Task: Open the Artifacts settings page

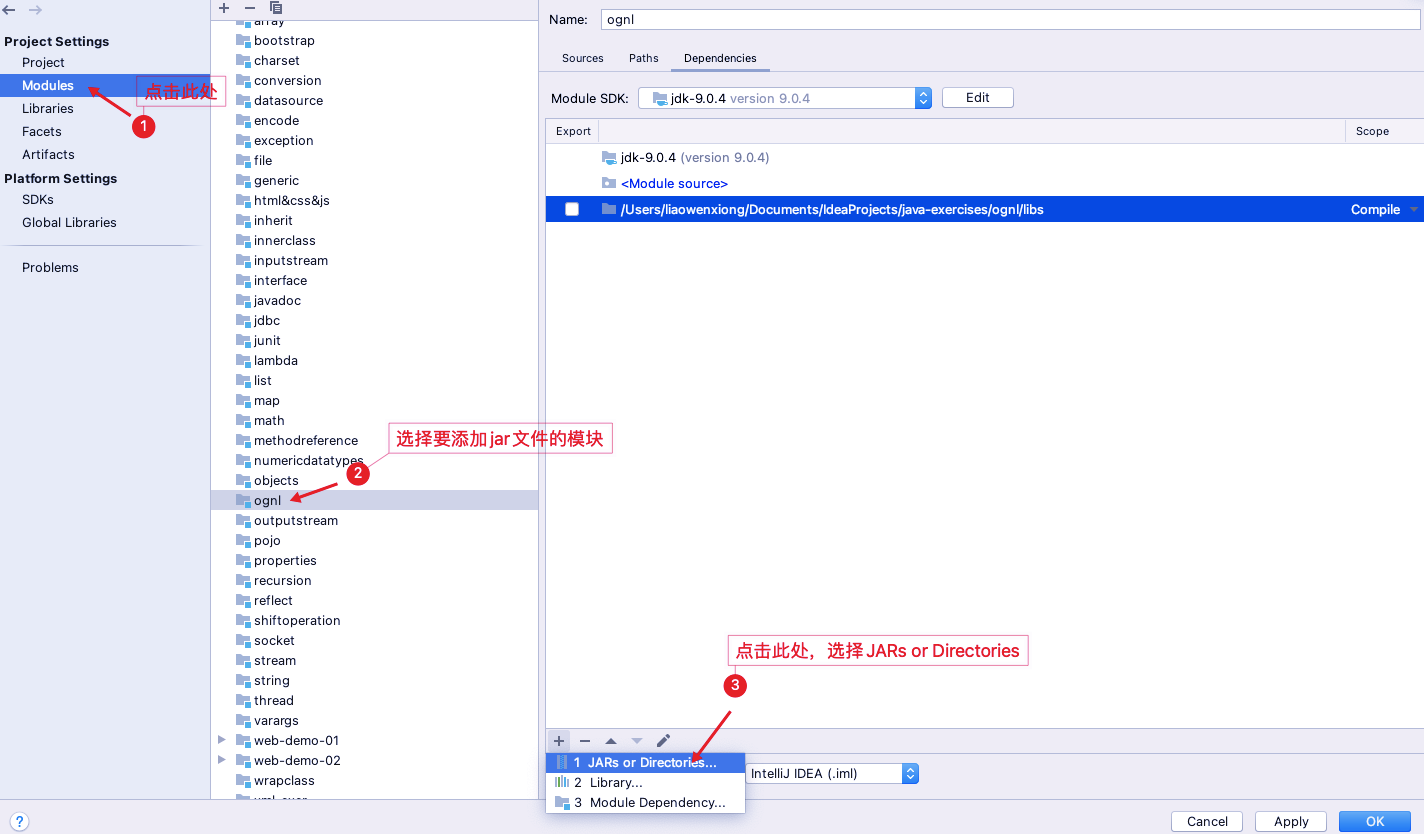Action: coord(48,154)
